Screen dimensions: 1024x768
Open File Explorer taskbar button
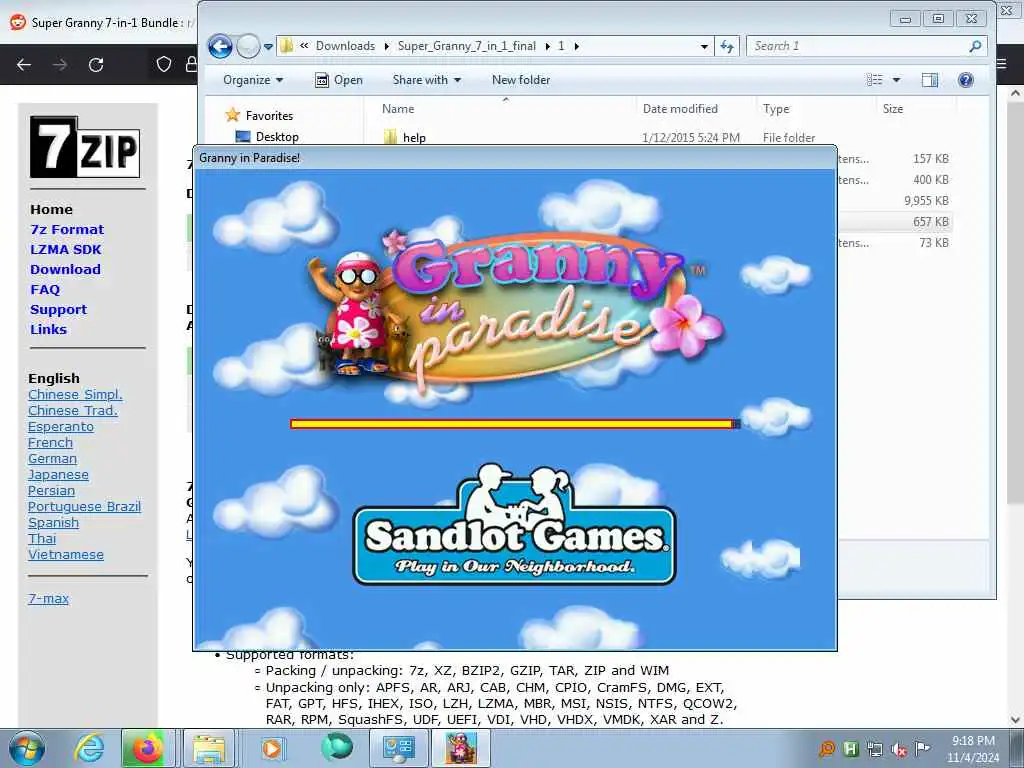[x=208, y=748]
